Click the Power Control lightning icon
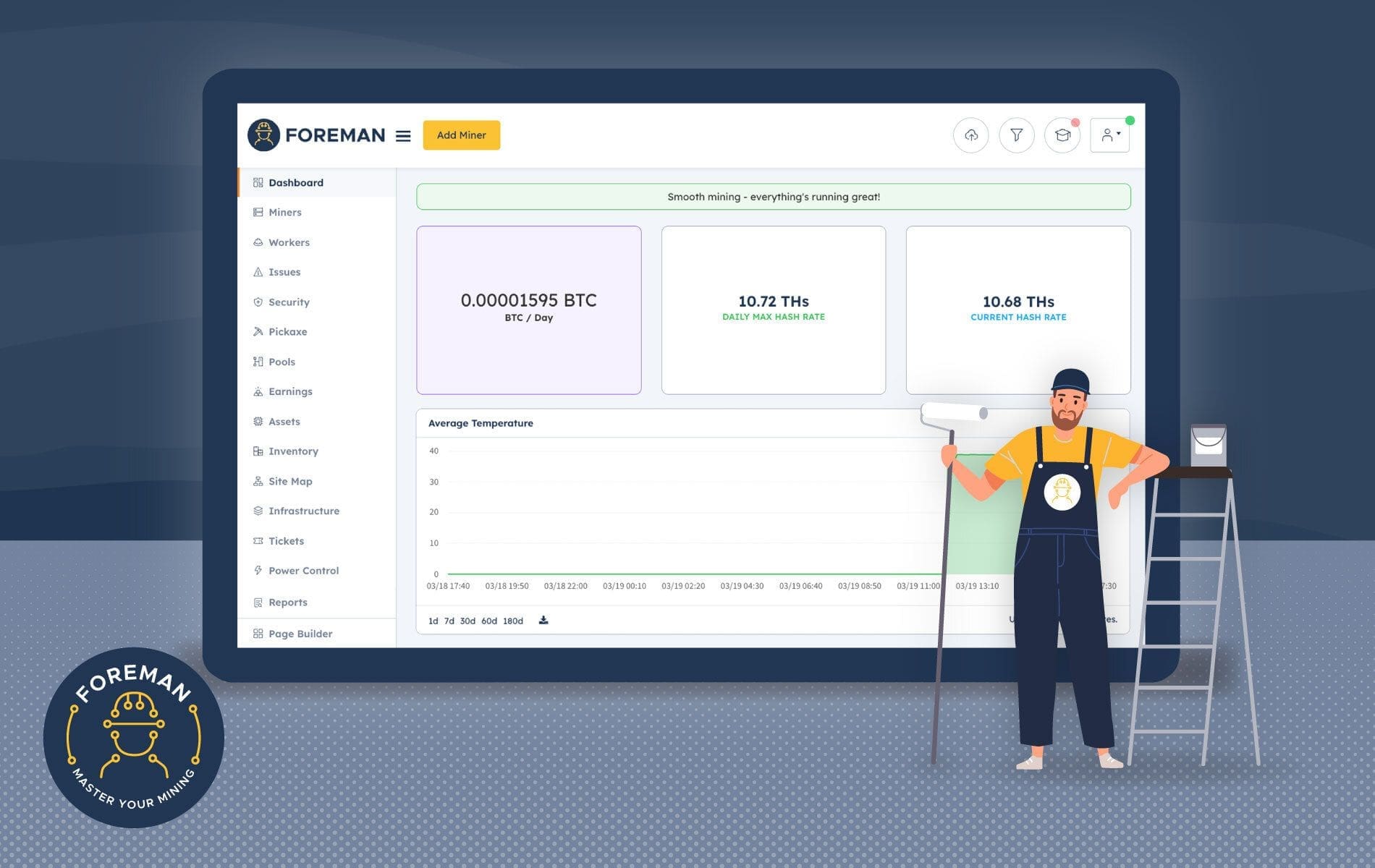Viewport: 1375px width, 868px height. [x=258, y=570]
